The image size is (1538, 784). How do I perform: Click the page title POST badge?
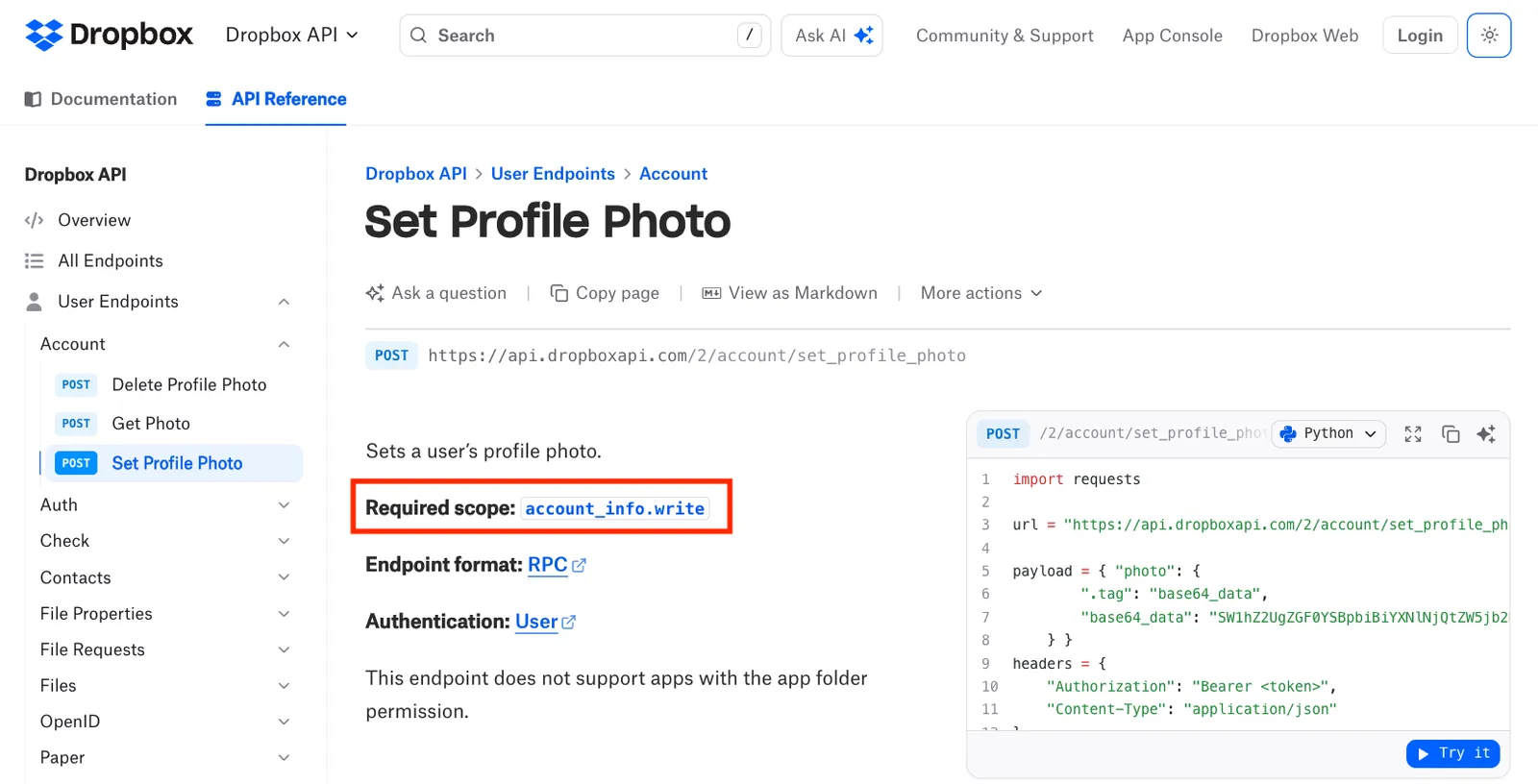click(391, 355)
